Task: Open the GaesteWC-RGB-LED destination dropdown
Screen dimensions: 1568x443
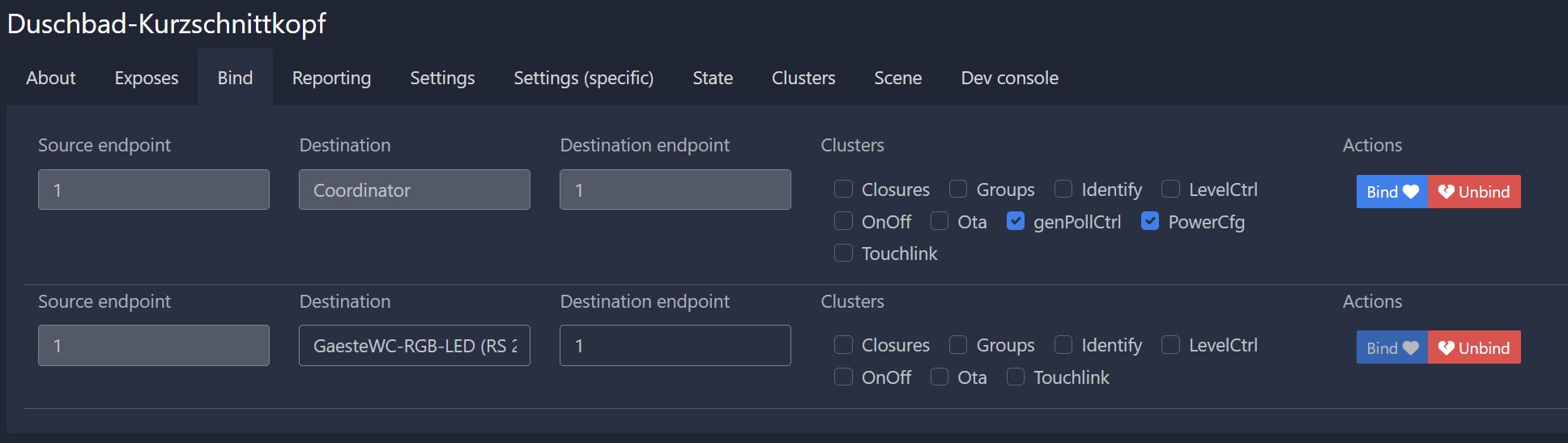Action: coord(415,346)
